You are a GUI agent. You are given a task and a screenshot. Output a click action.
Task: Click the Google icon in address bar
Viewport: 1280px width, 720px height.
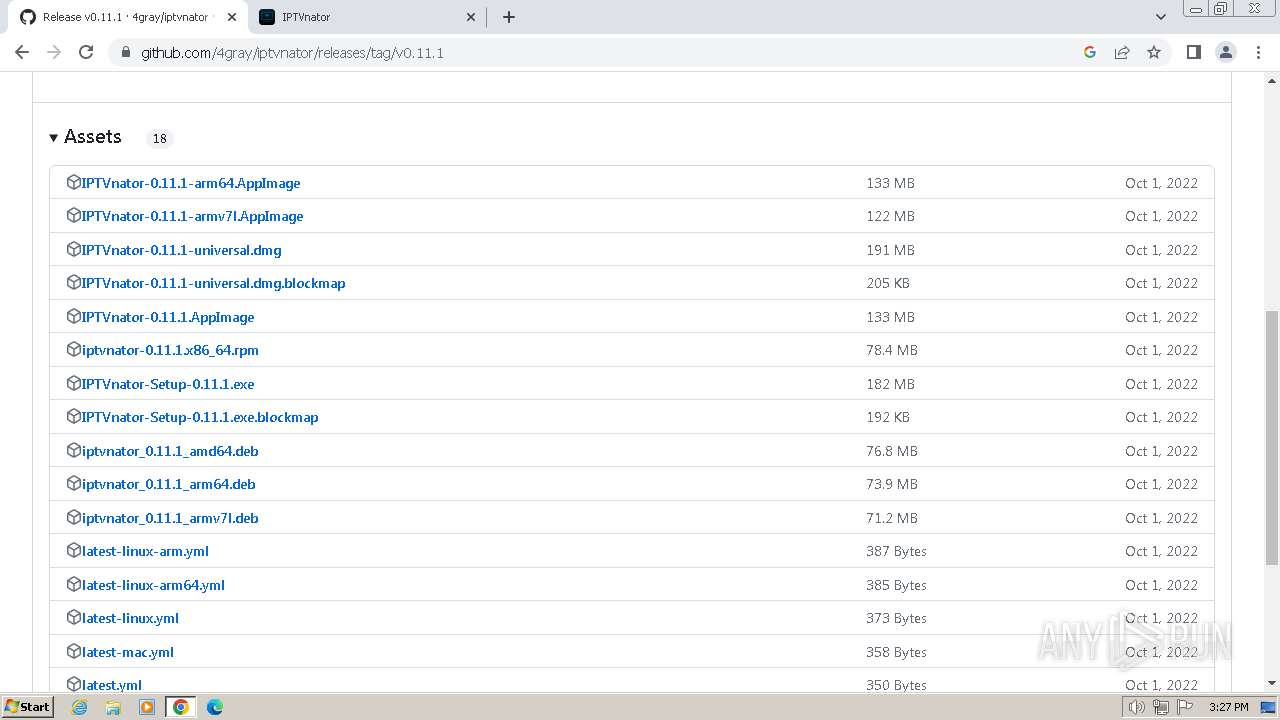coord(1090,52)
